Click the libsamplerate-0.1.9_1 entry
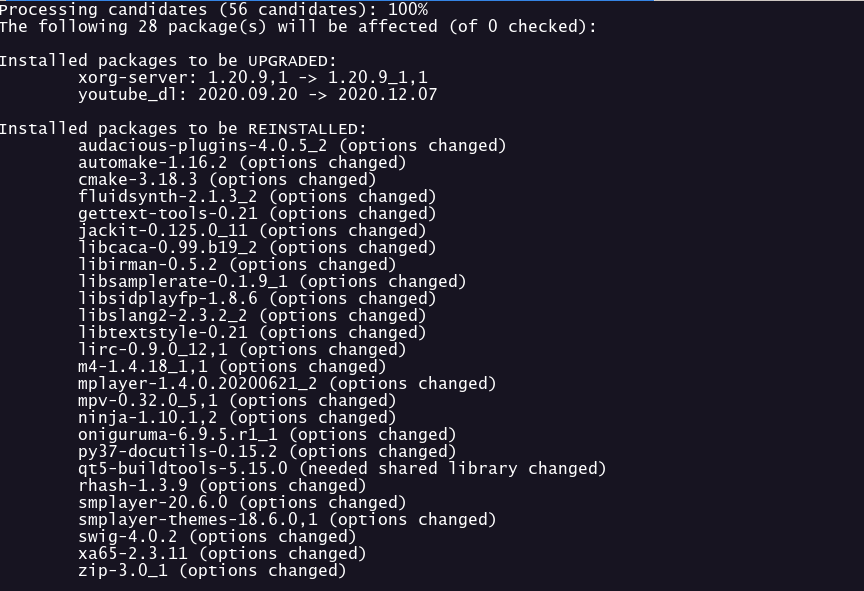 272,281
